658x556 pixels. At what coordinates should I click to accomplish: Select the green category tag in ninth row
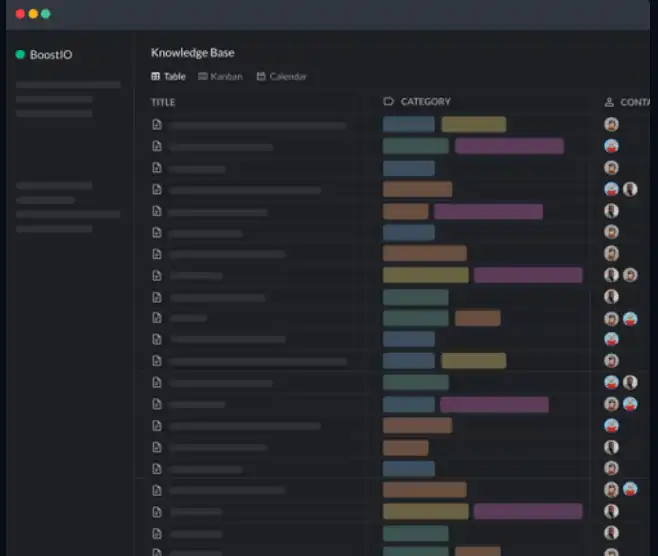[x=415, y=297]
